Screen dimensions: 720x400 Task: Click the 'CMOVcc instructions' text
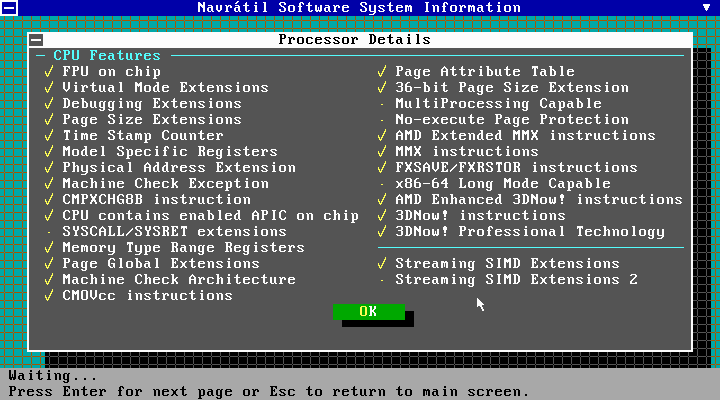click(x=147, y=295)
